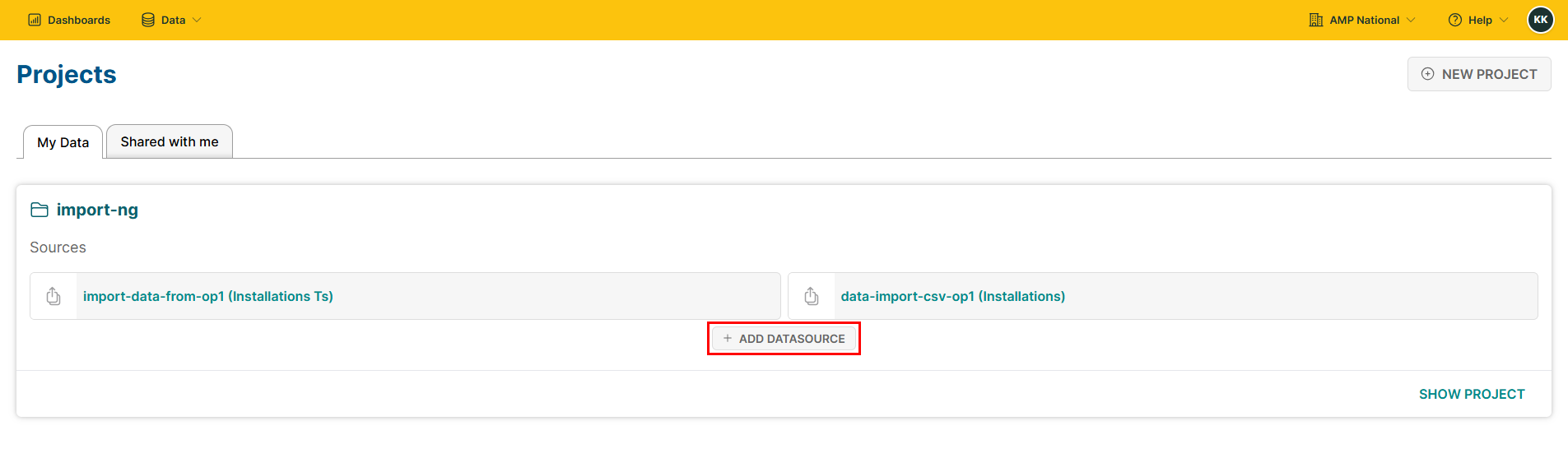The image size is (1568, 458).
Task: Open the Data menu
Action: [171, 20]
